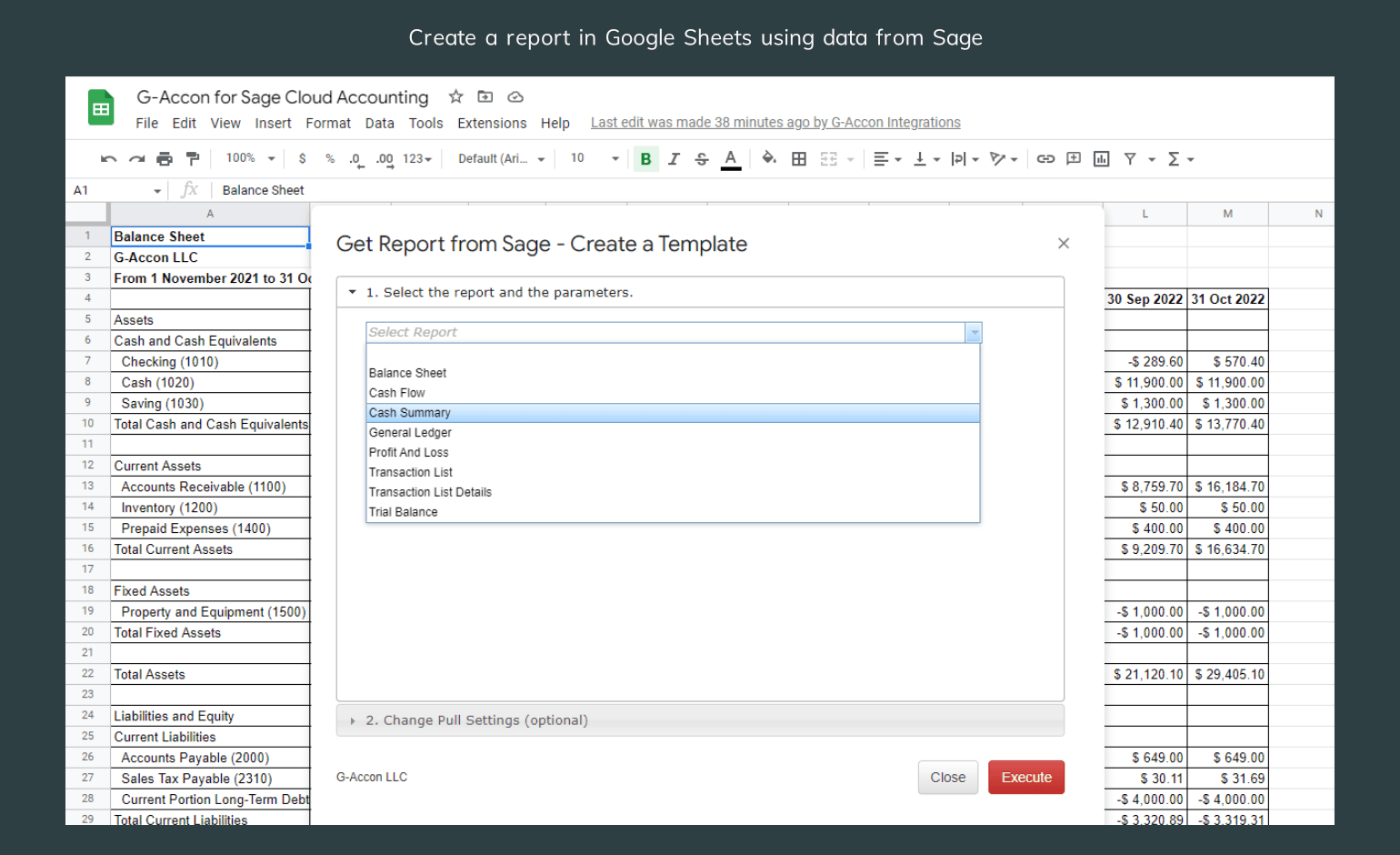Screen dimensions: 1400x855
Task: Click the Google Sheets home icon
Action: (x=101, y=108)
